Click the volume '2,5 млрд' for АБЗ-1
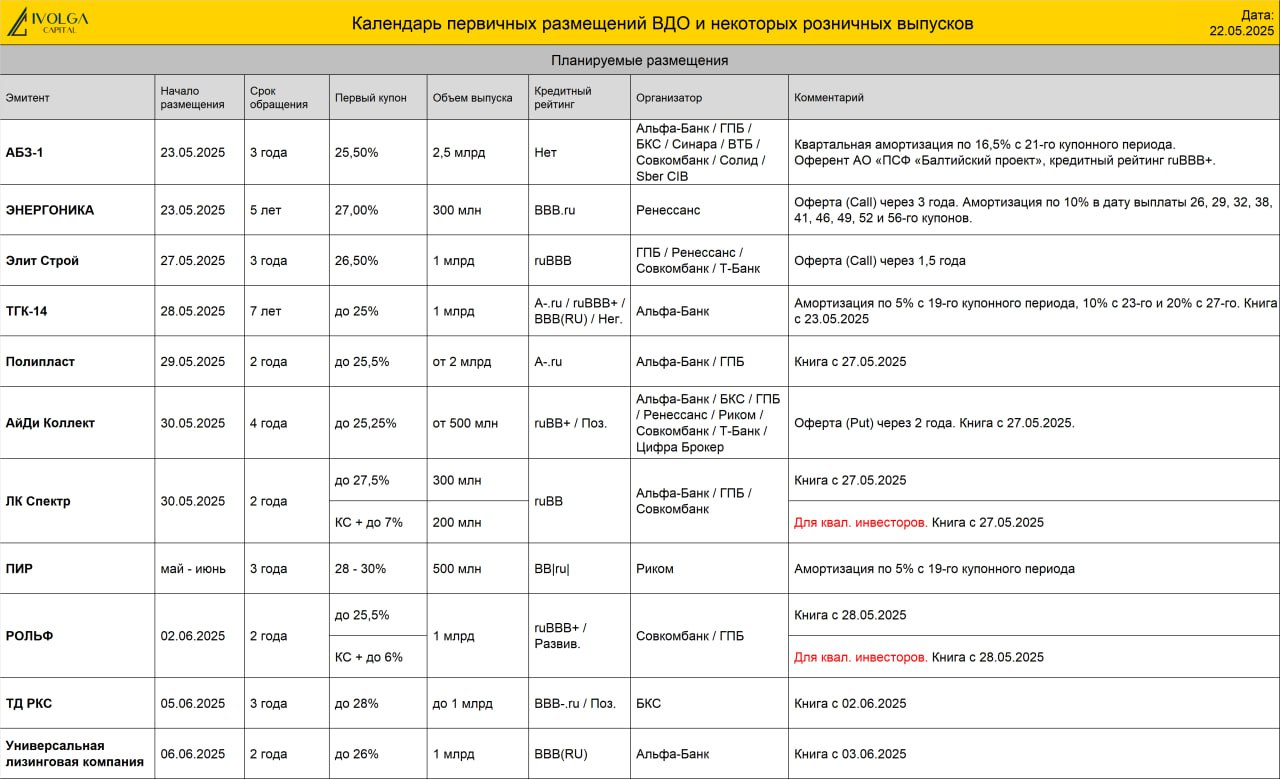1280x779 pixels. click(459, 153)
